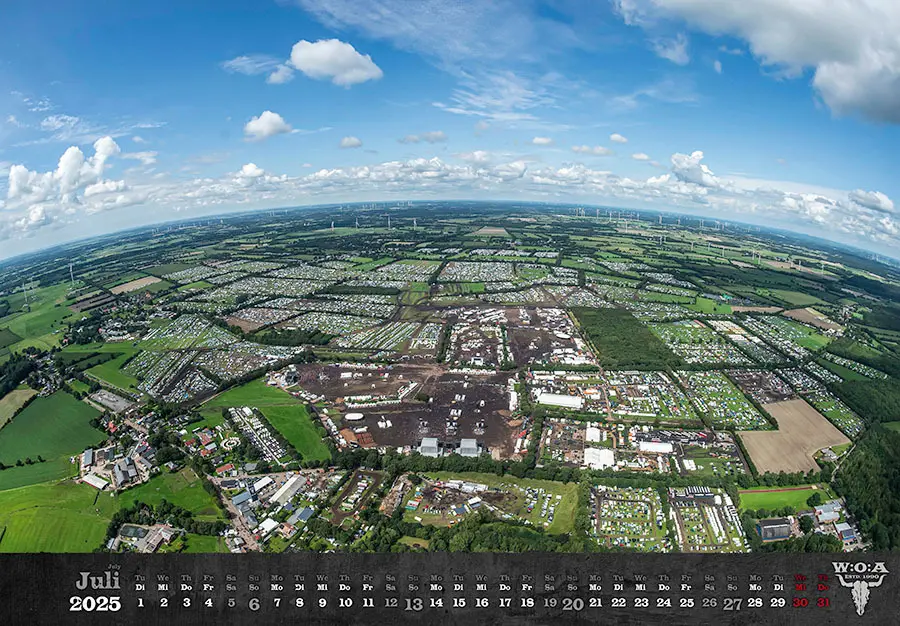Viewport: 900px width, 626px height.
Task: Select the "2025" year label
Action: tap(95, 604)
